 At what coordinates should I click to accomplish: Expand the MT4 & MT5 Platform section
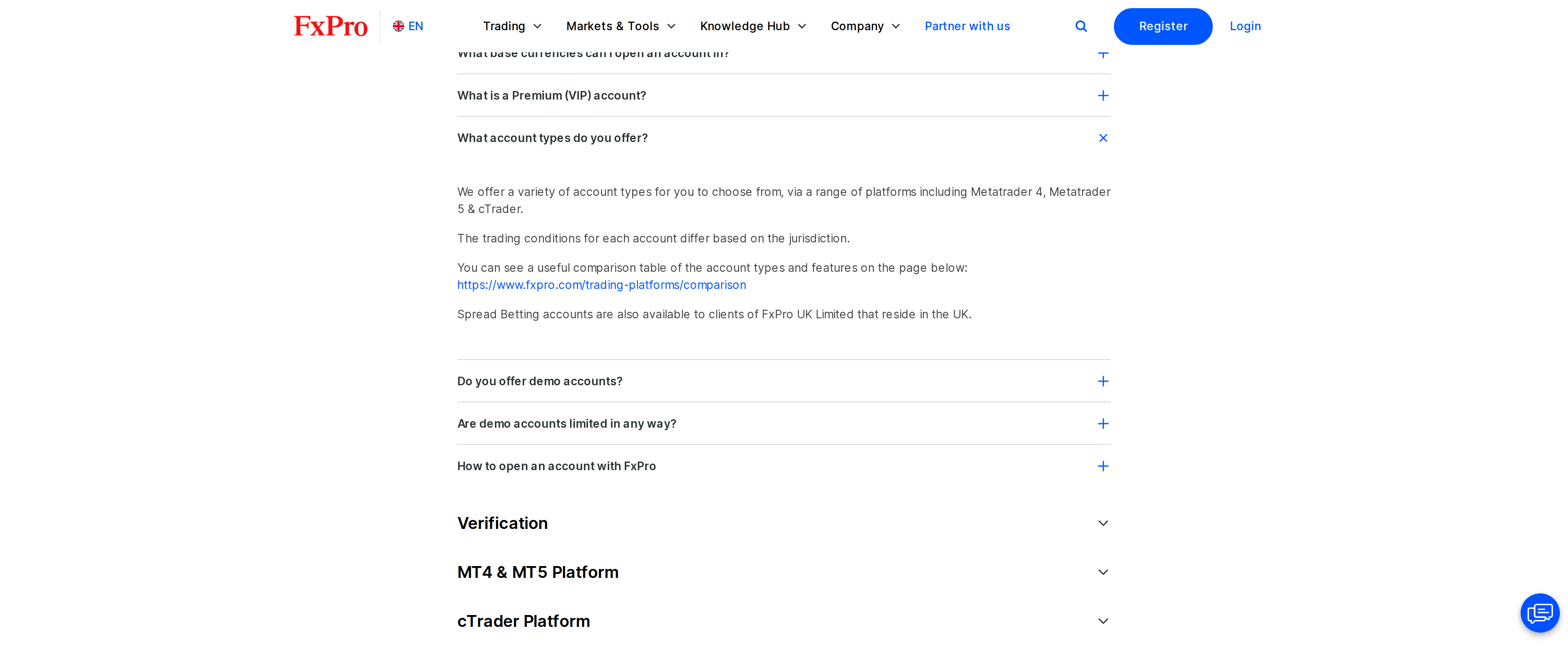(x=1103, y=572)
